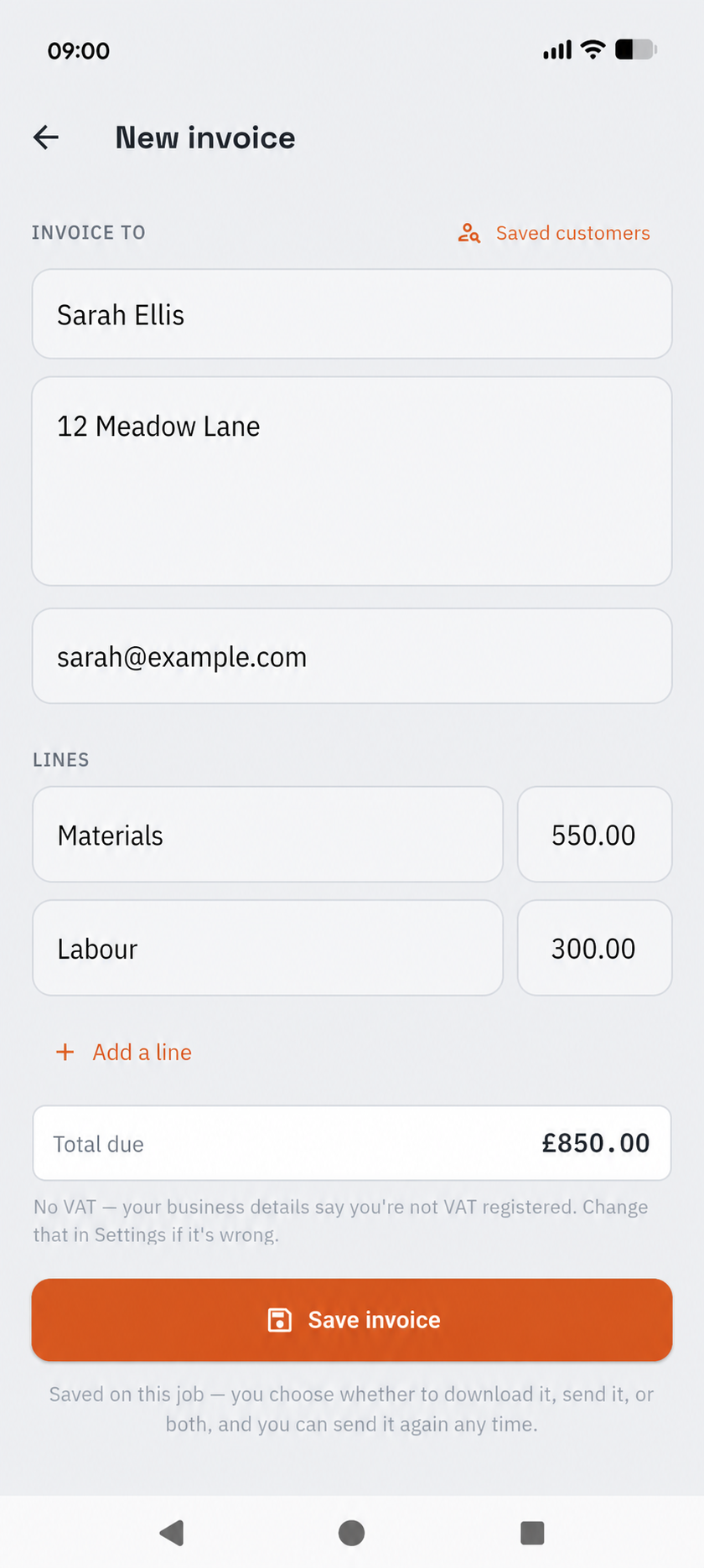Tap the floppy disk save icon
This screenshot has height=1568, width=704.
[279, 1320]
